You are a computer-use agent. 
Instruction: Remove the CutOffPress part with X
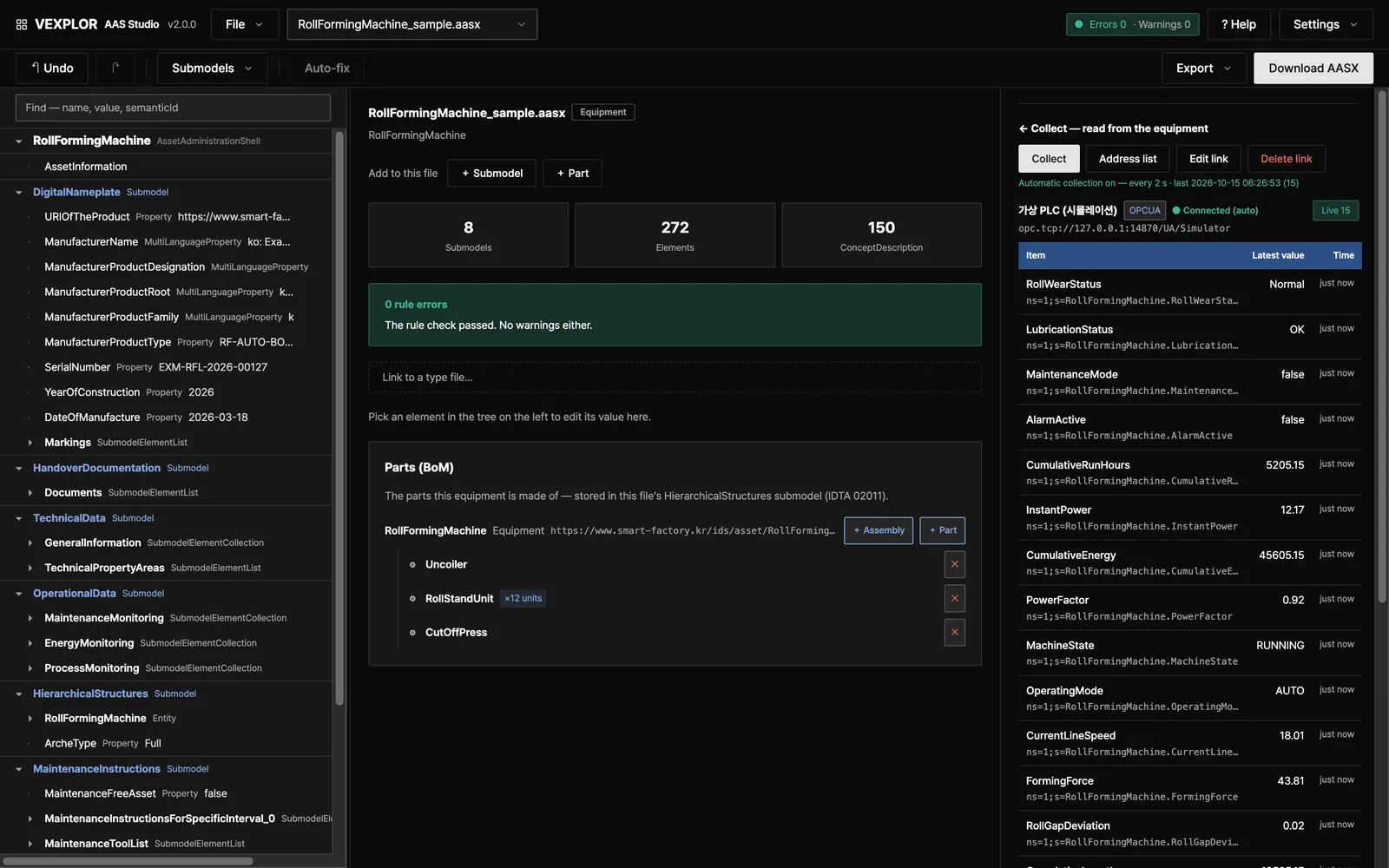coord(954,632)
